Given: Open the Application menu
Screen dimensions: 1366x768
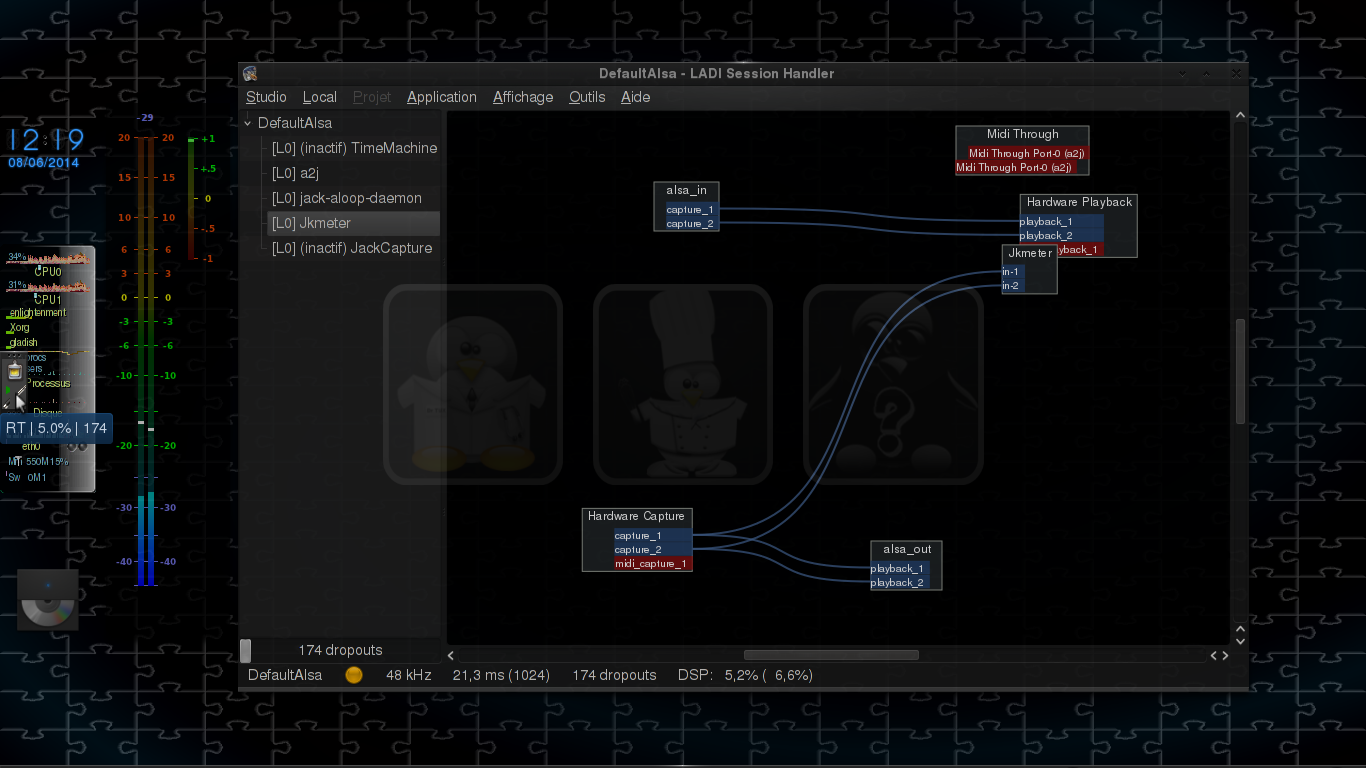Looking at the screenshot, I should pyautogui.click(x=442, y=97).
